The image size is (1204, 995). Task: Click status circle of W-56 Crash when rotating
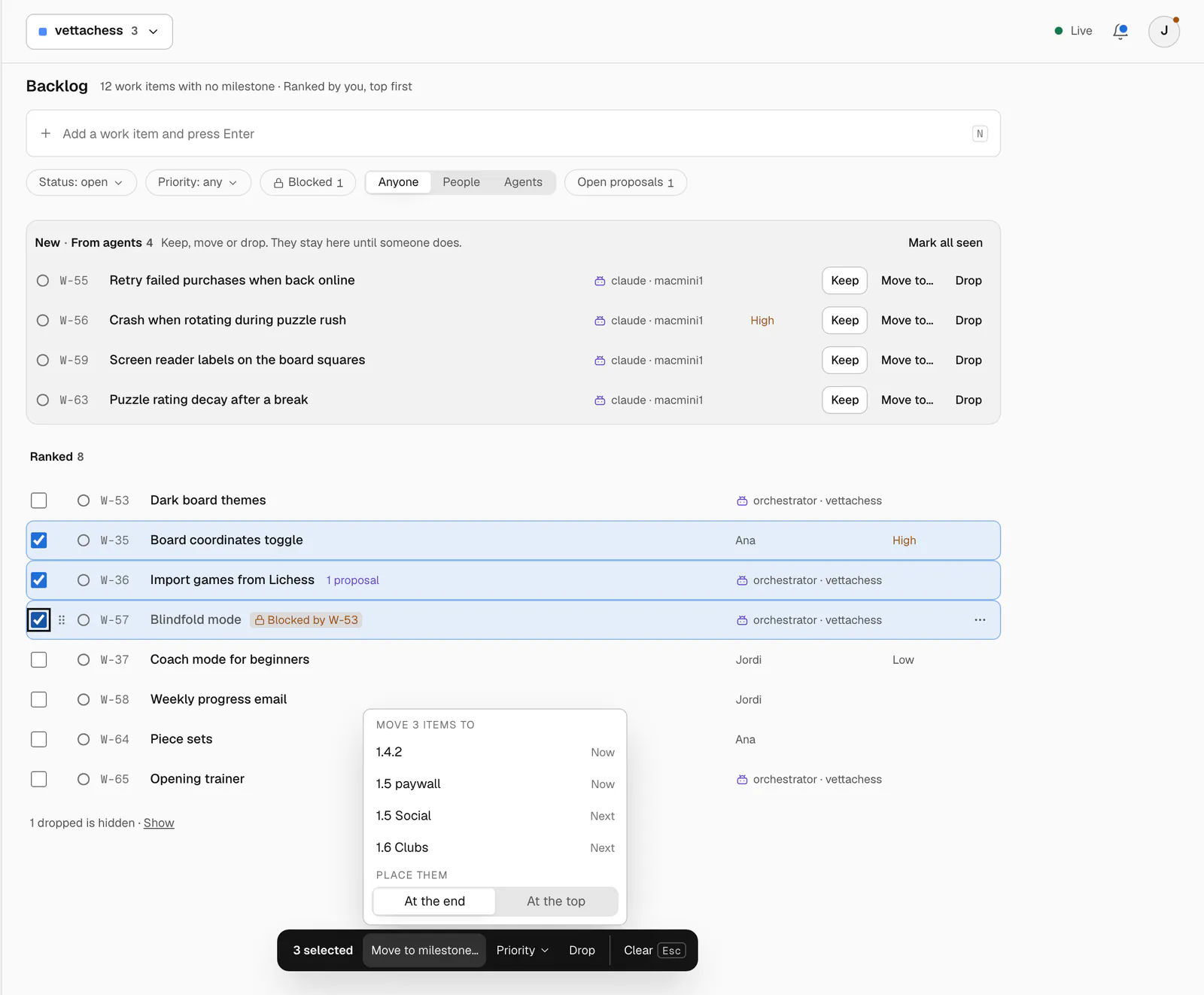pos(43,321)
